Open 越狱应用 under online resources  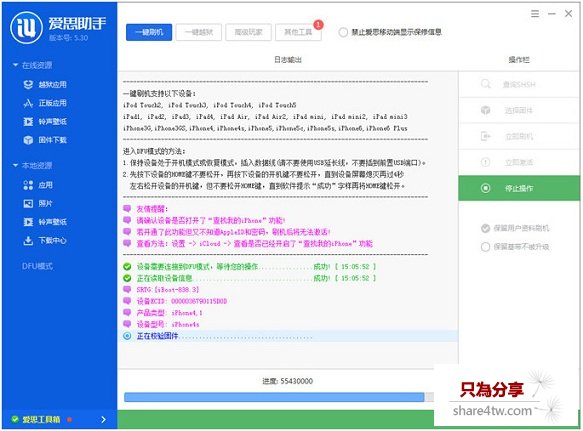pyautogui.click(x=45, y=85)
